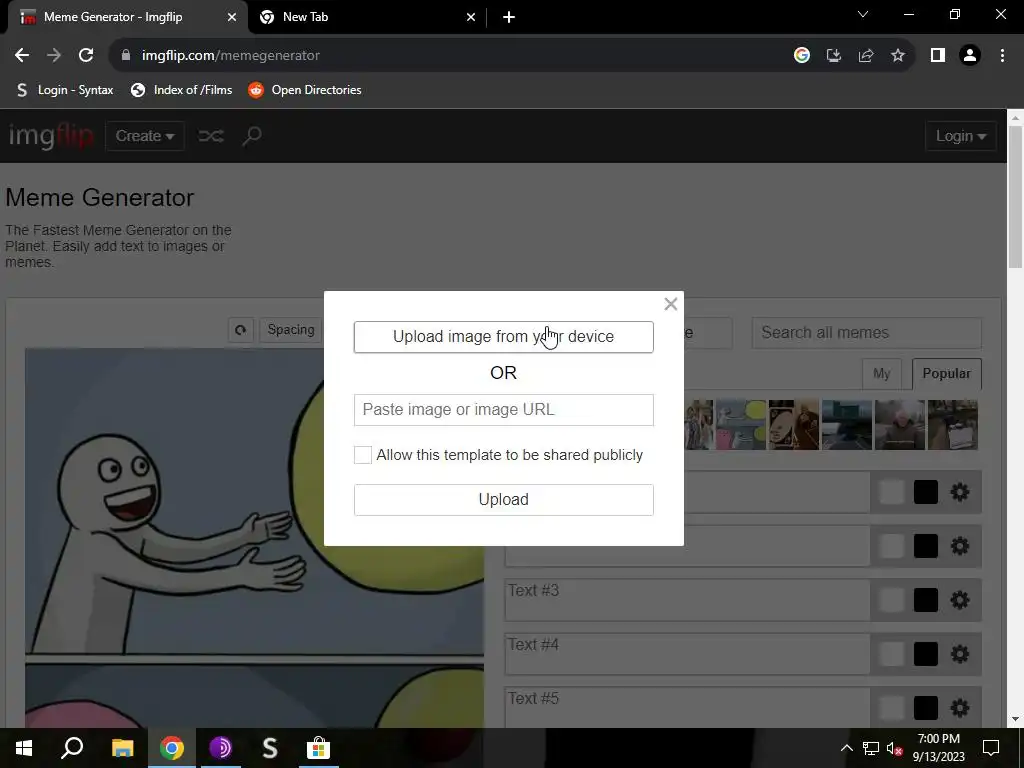Click the rotate/reset icon beside Spacing

(x=240, y=330)
